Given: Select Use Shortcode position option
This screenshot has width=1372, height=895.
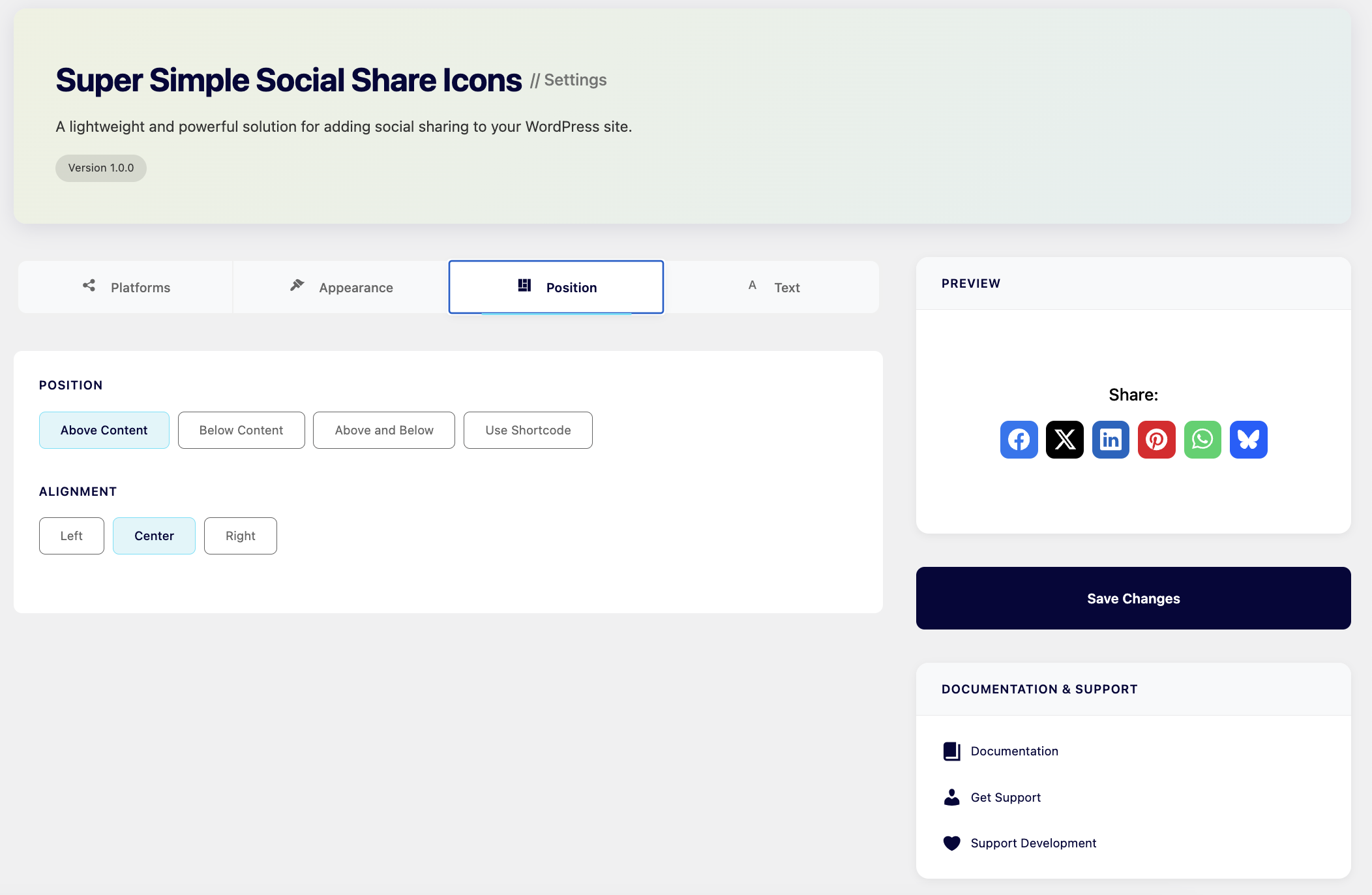Looking at the screenshot, I should click(528, 430).
